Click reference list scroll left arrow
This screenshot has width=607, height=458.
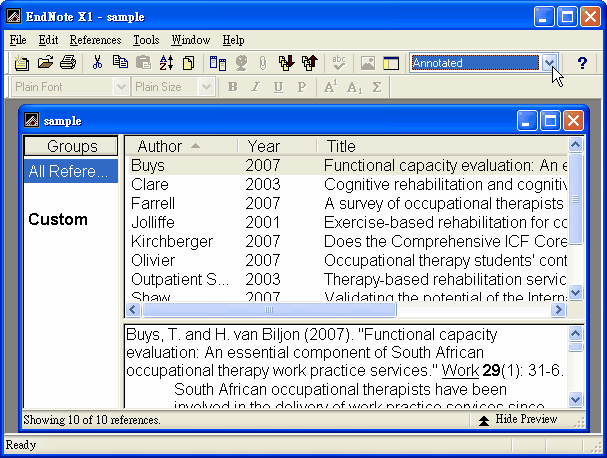click(x=133, y=309)
